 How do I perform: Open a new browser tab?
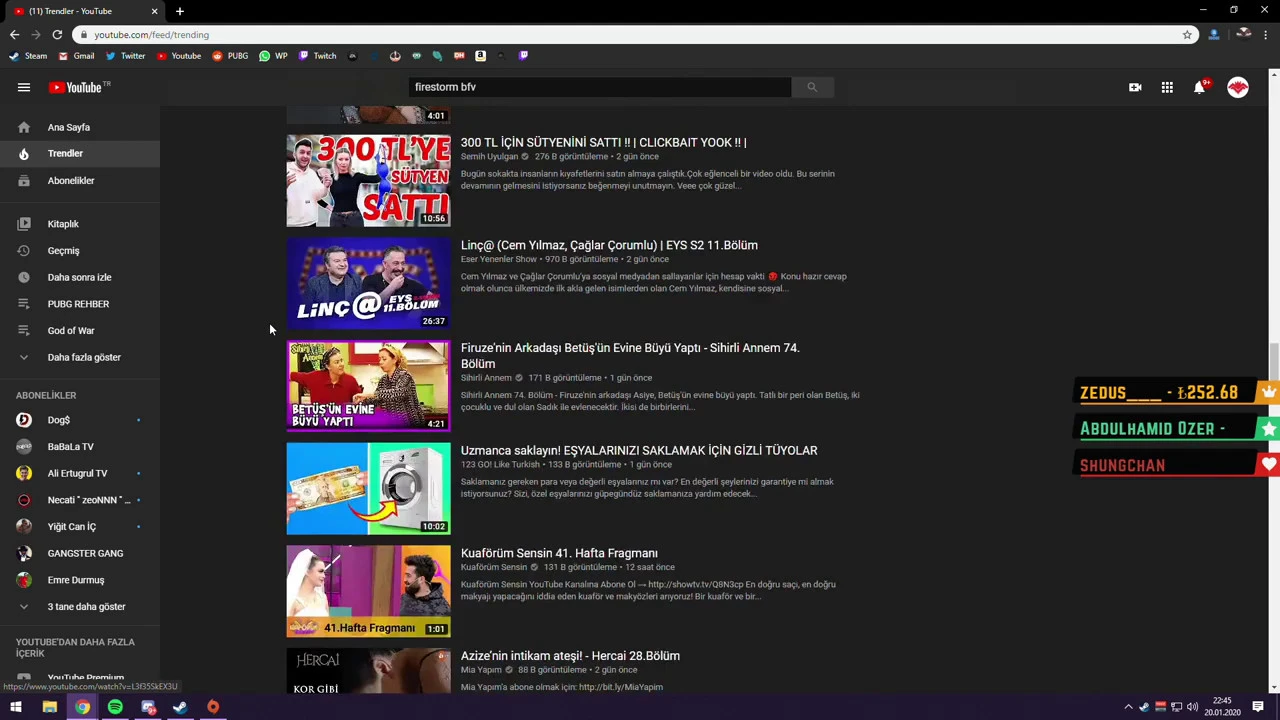tap(180, 11)
